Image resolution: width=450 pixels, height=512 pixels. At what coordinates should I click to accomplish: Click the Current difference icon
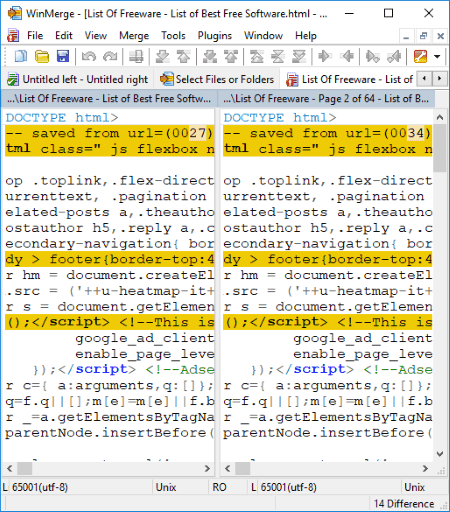tap(278, 56)
